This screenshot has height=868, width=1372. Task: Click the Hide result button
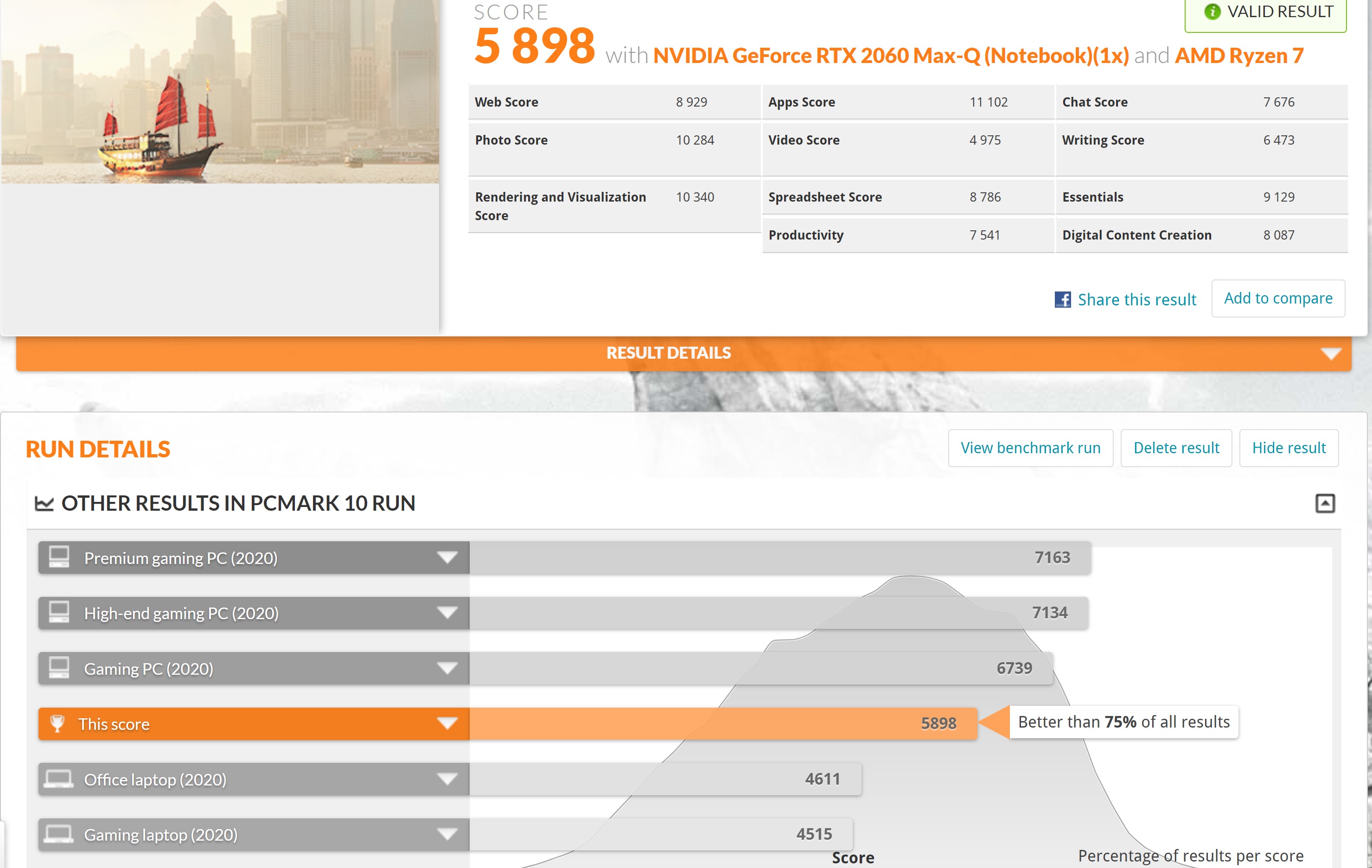(1289, 448)
